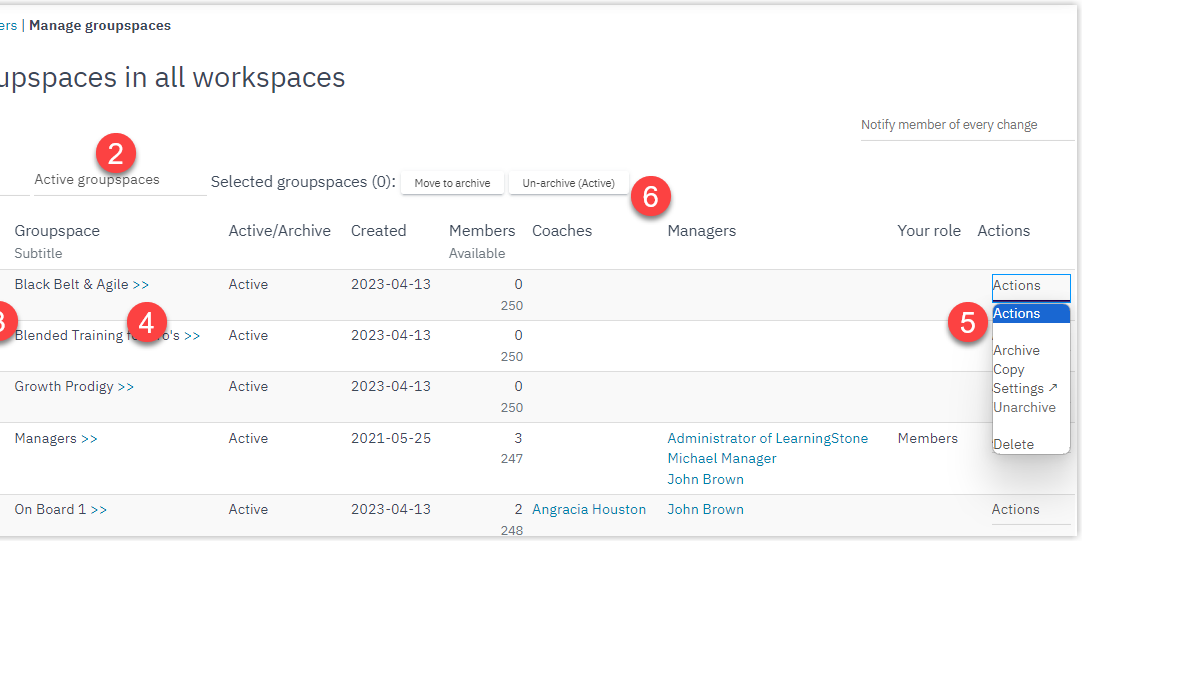Open the On Board 1 groupspace
1200x675 pixels.
tap(53, 509)
